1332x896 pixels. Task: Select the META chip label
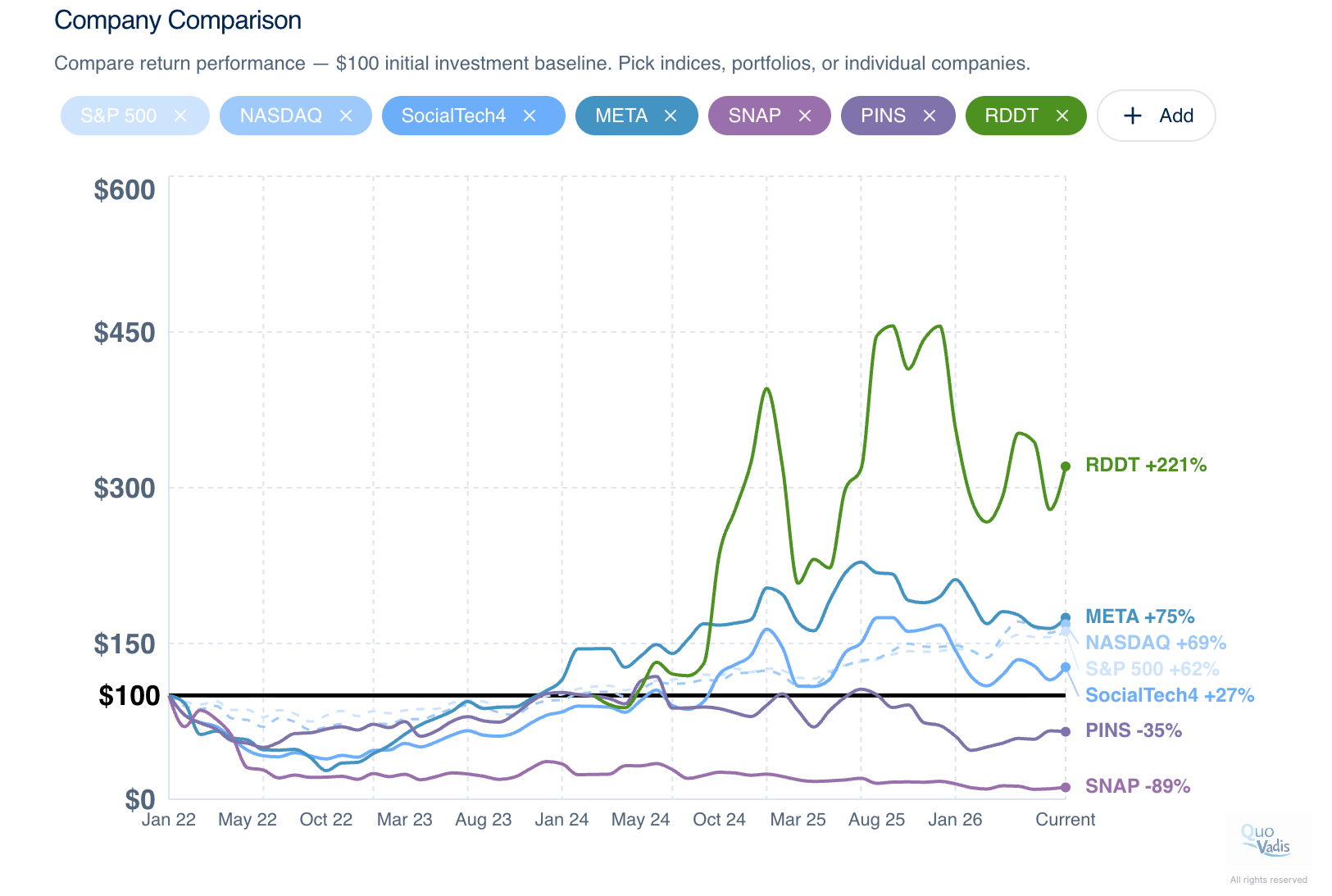[x=621, y=116]
